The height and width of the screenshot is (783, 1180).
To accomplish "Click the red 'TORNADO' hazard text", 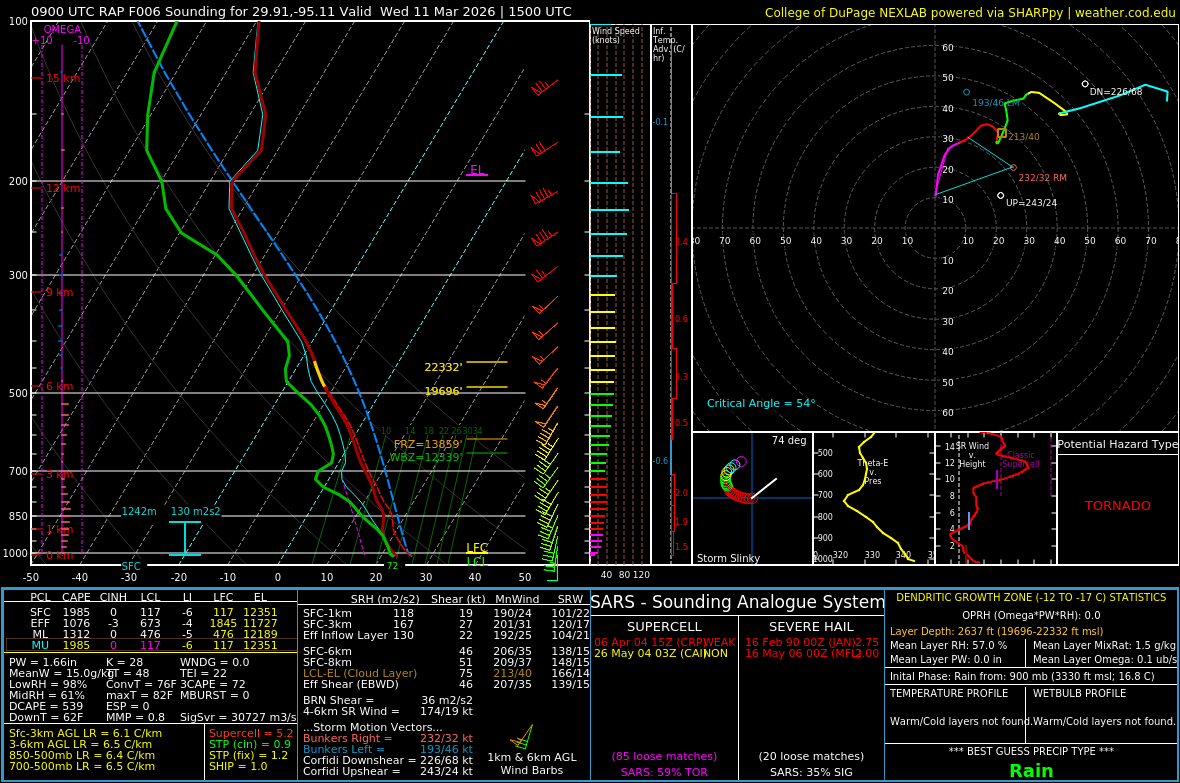I will click(x=1118, y=506).
